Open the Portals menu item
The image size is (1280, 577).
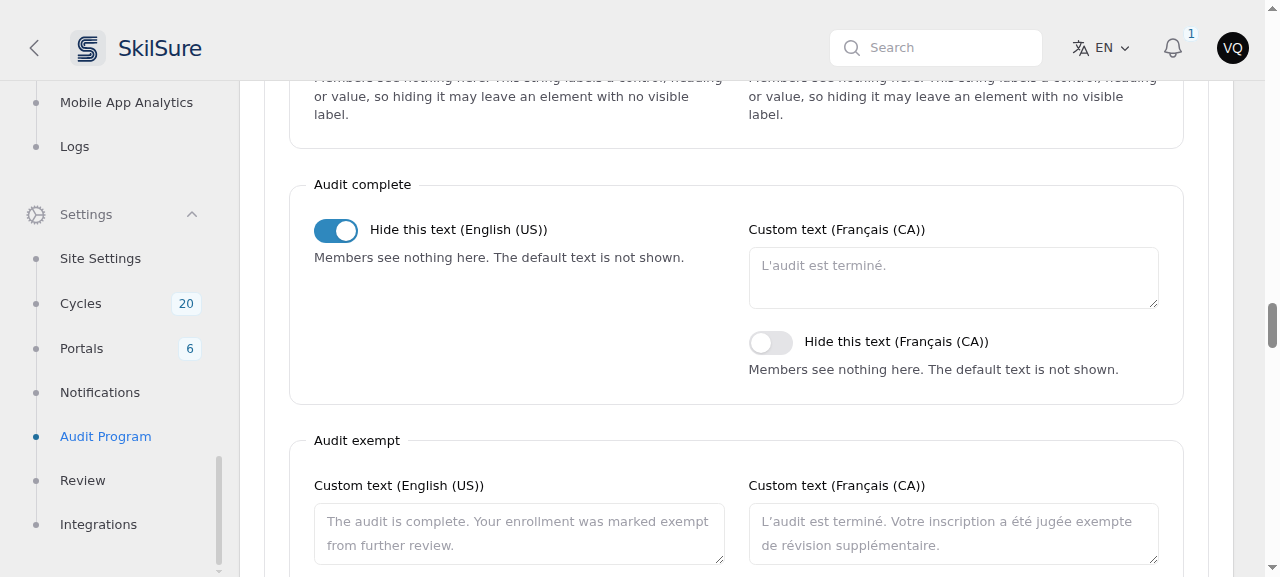[x=82, y=349]
